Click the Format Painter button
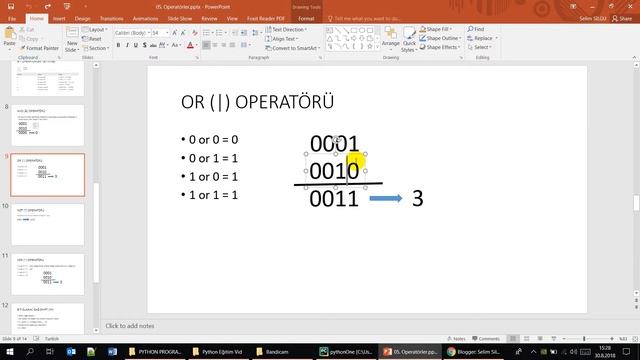 pyautogui.click(x=40, y=48)
